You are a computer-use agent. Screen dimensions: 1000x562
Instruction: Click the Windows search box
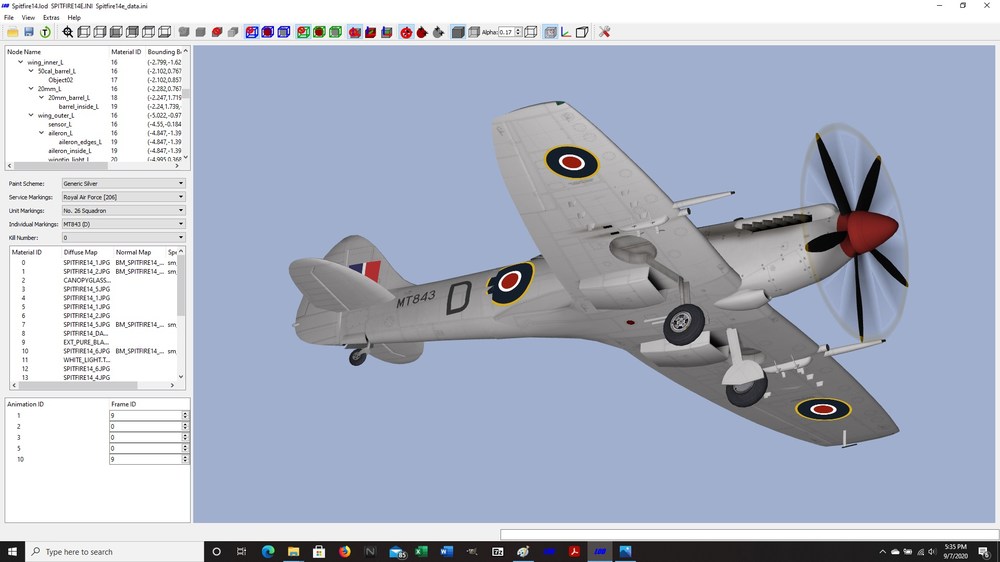click(x=114, y=552)
